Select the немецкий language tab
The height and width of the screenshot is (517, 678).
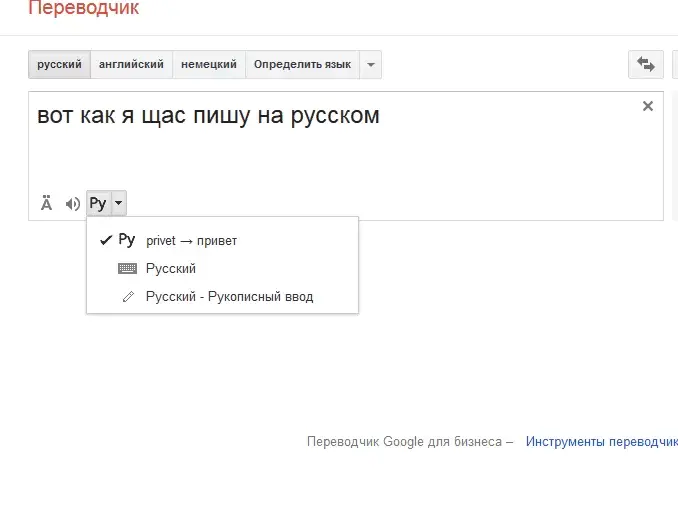[209, 64]
